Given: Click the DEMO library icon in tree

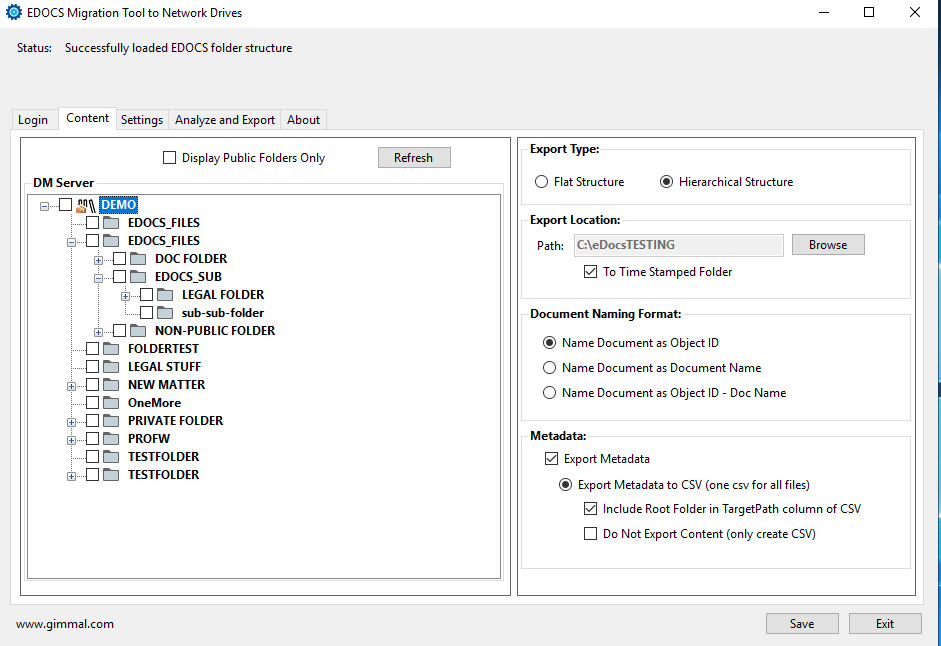Looking at the screenshot, I should click(x=85, y=205).
